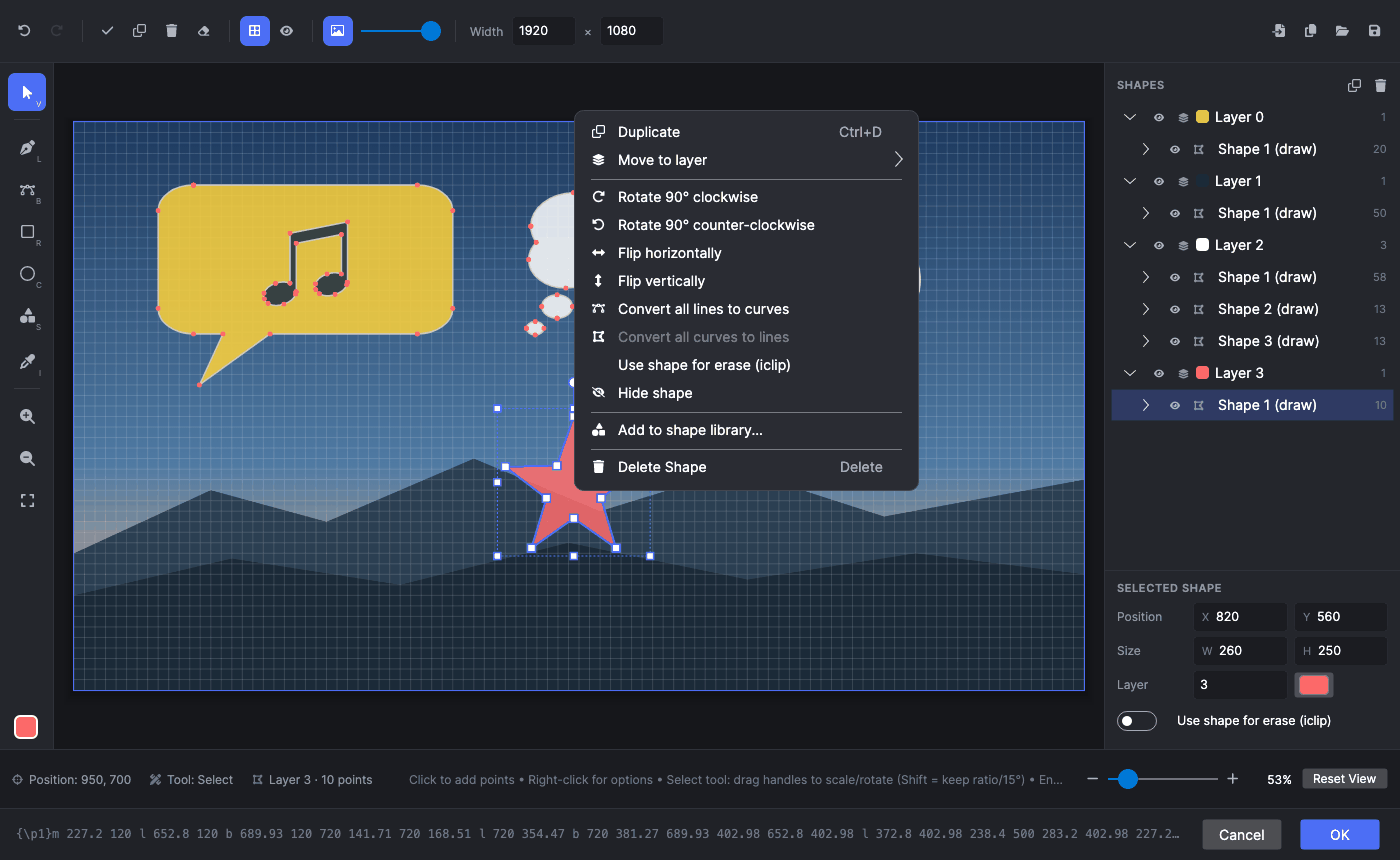Choose Duplicate from the context menu
The height and width of the screenshot is (860, 1400).
click(x=746, y=132)
